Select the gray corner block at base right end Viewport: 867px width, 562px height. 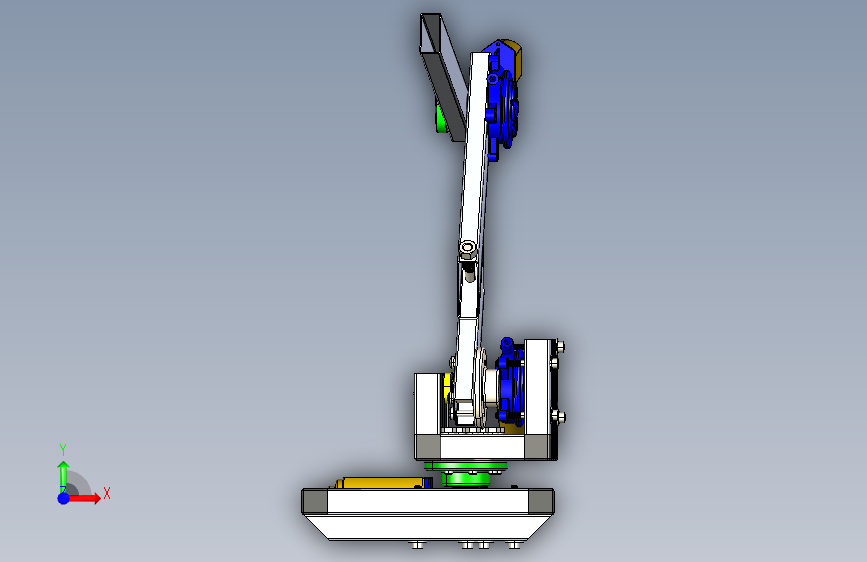pyautogui.click(x=541, y=502)
